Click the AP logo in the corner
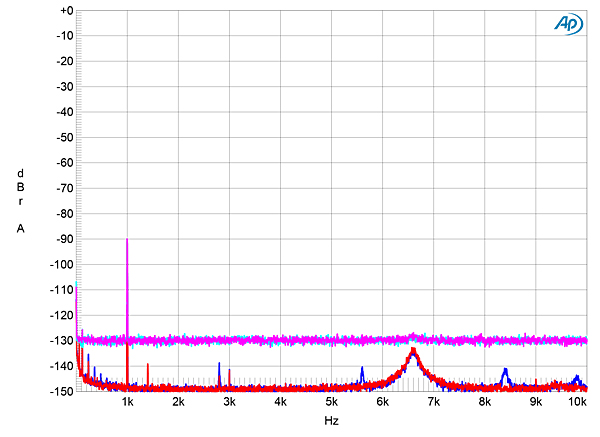This screenshot has width=600, height=437. [x=567, y=24]
